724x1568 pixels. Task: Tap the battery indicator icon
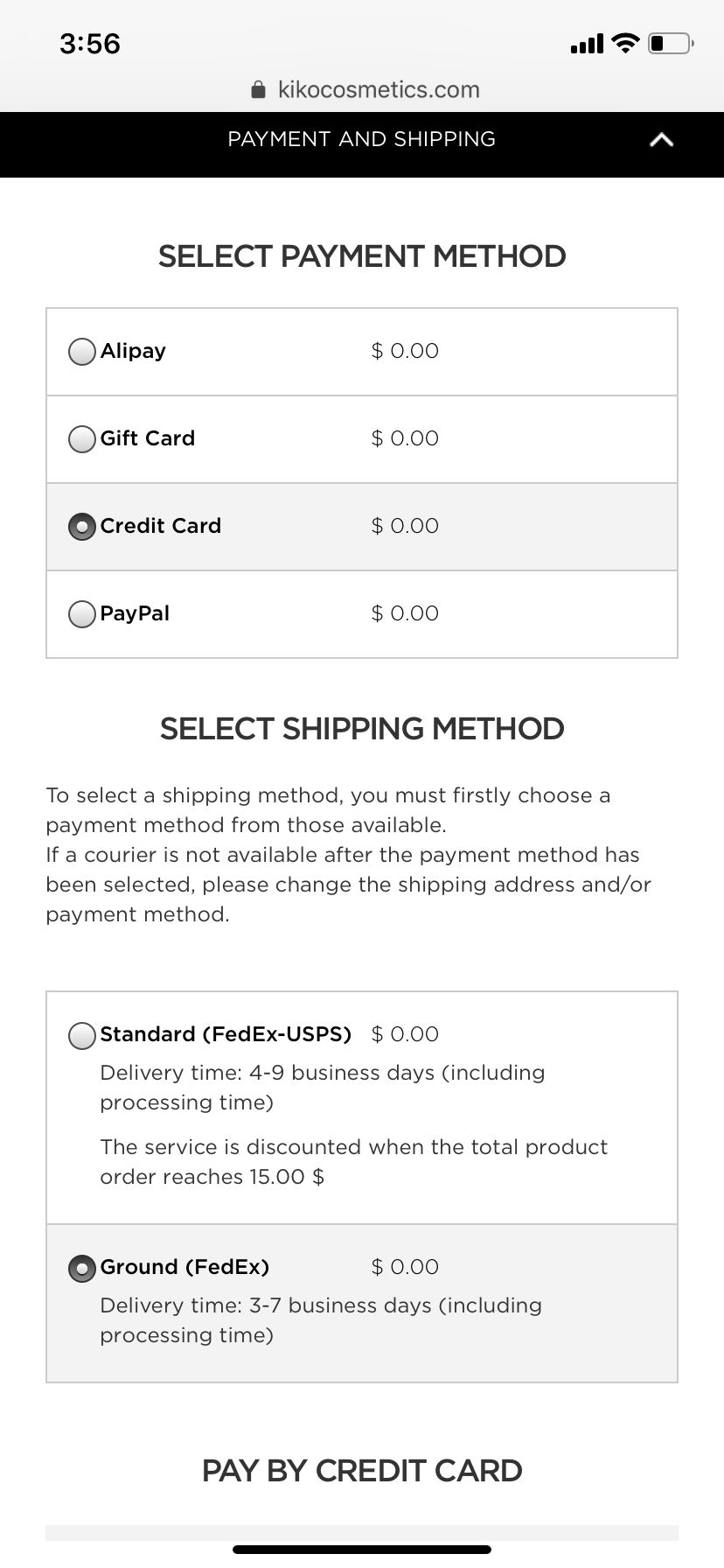[x=671, y=43]
